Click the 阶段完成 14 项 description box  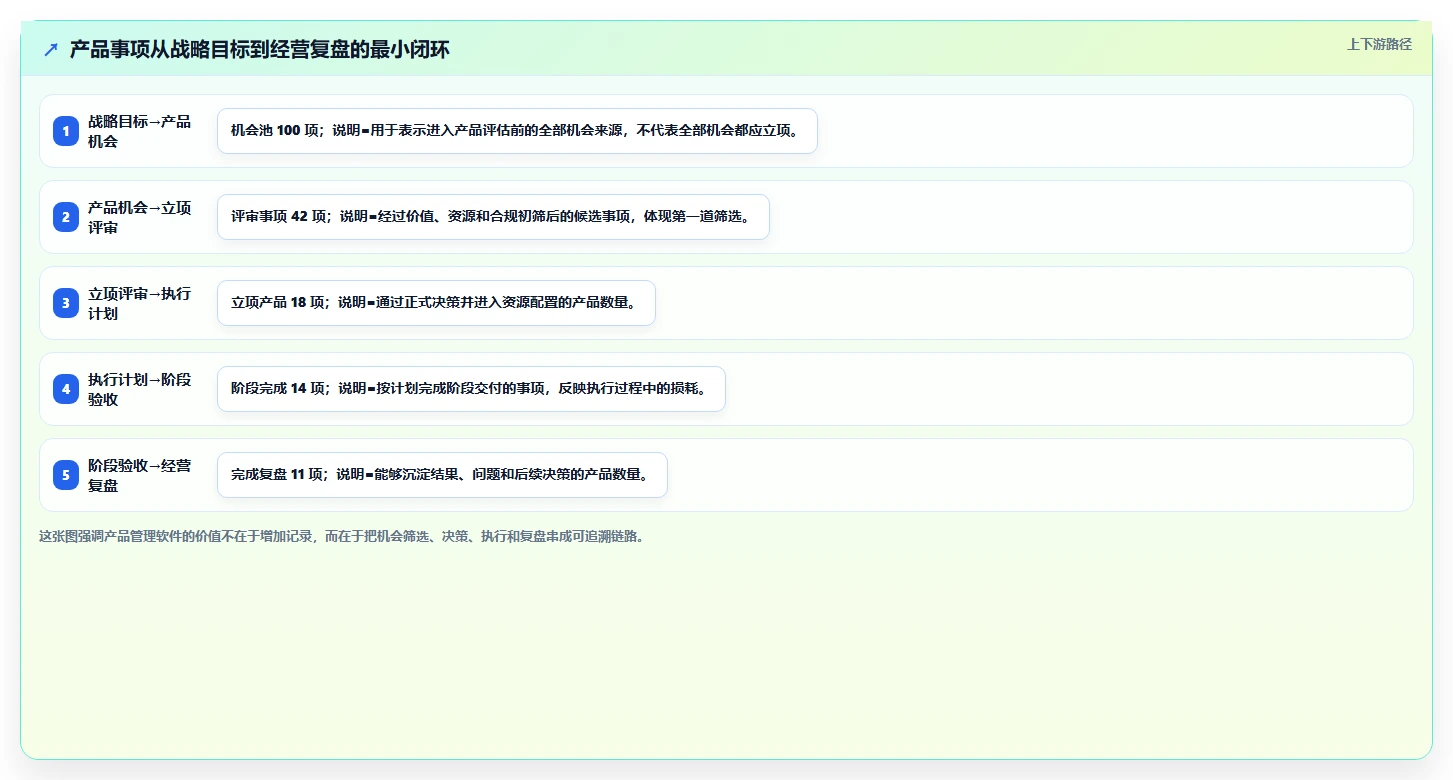coord(471,389)
